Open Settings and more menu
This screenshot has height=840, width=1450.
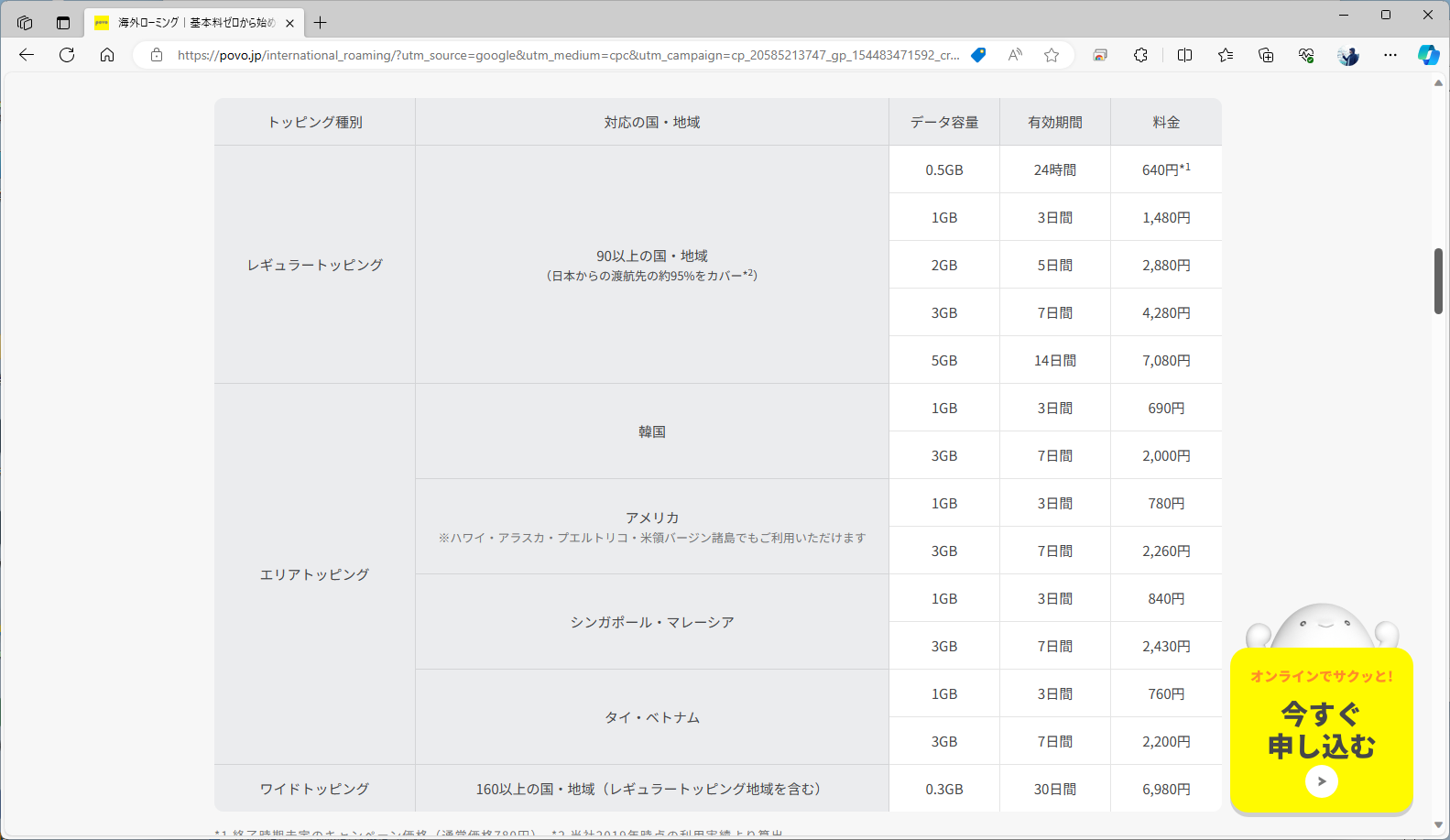click(x=1390, y=55)
